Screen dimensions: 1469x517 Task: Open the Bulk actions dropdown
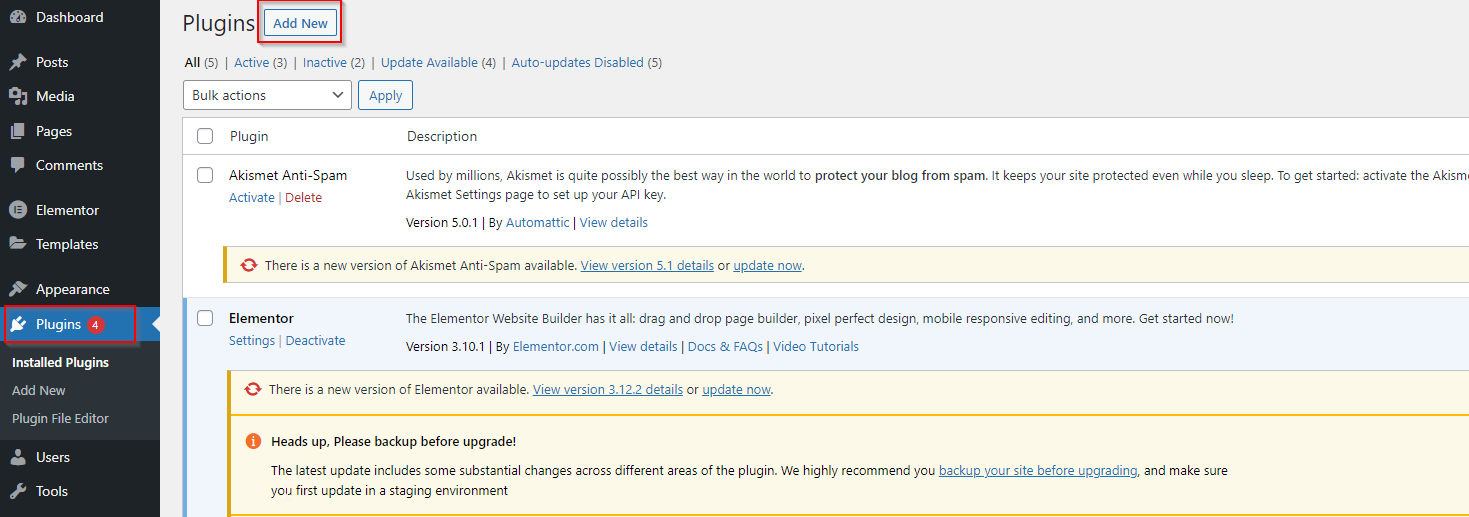(x=267, y=95)
